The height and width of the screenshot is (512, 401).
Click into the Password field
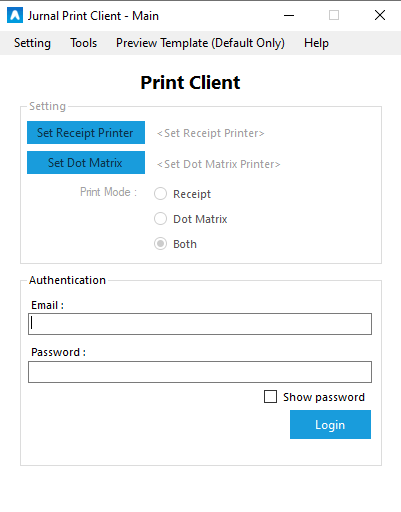point(200,372)
